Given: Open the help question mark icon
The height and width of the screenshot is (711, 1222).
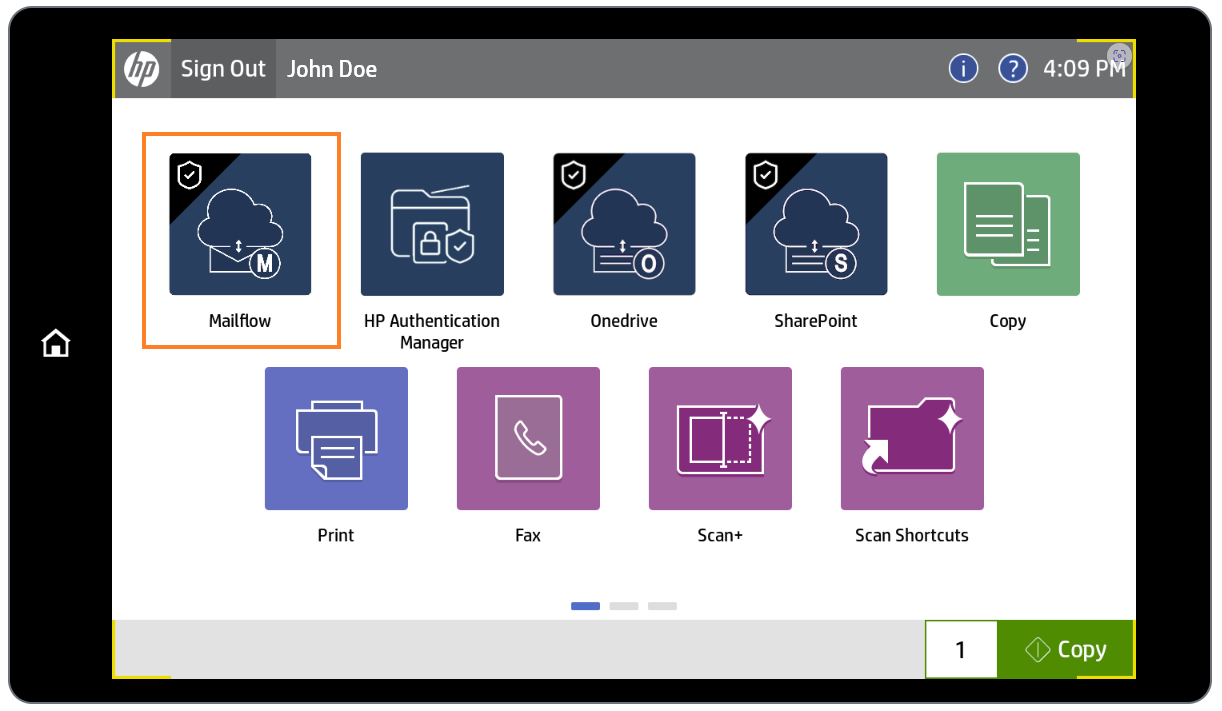Looking at the screenshot, I should [x=1013, y=68].
